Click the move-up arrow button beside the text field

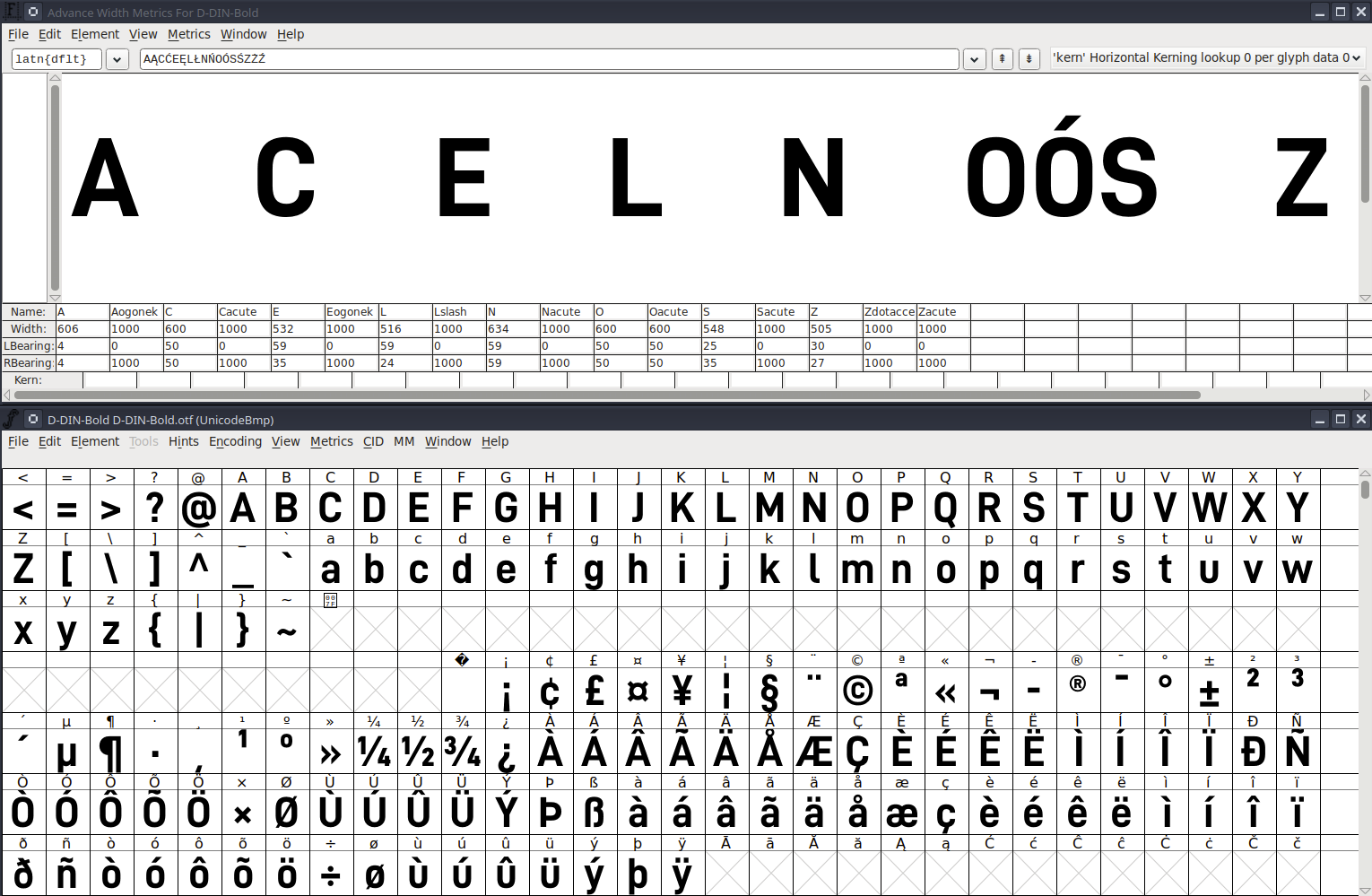(1003, 58)
